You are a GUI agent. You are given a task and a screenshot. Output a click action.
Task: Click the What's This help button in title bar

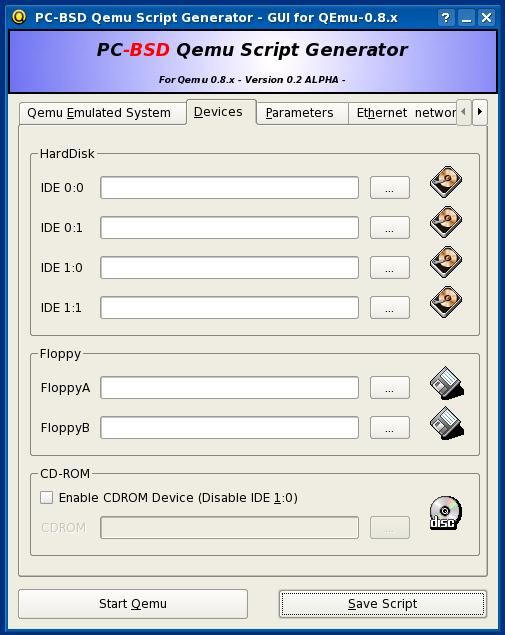tap(445, 17)
